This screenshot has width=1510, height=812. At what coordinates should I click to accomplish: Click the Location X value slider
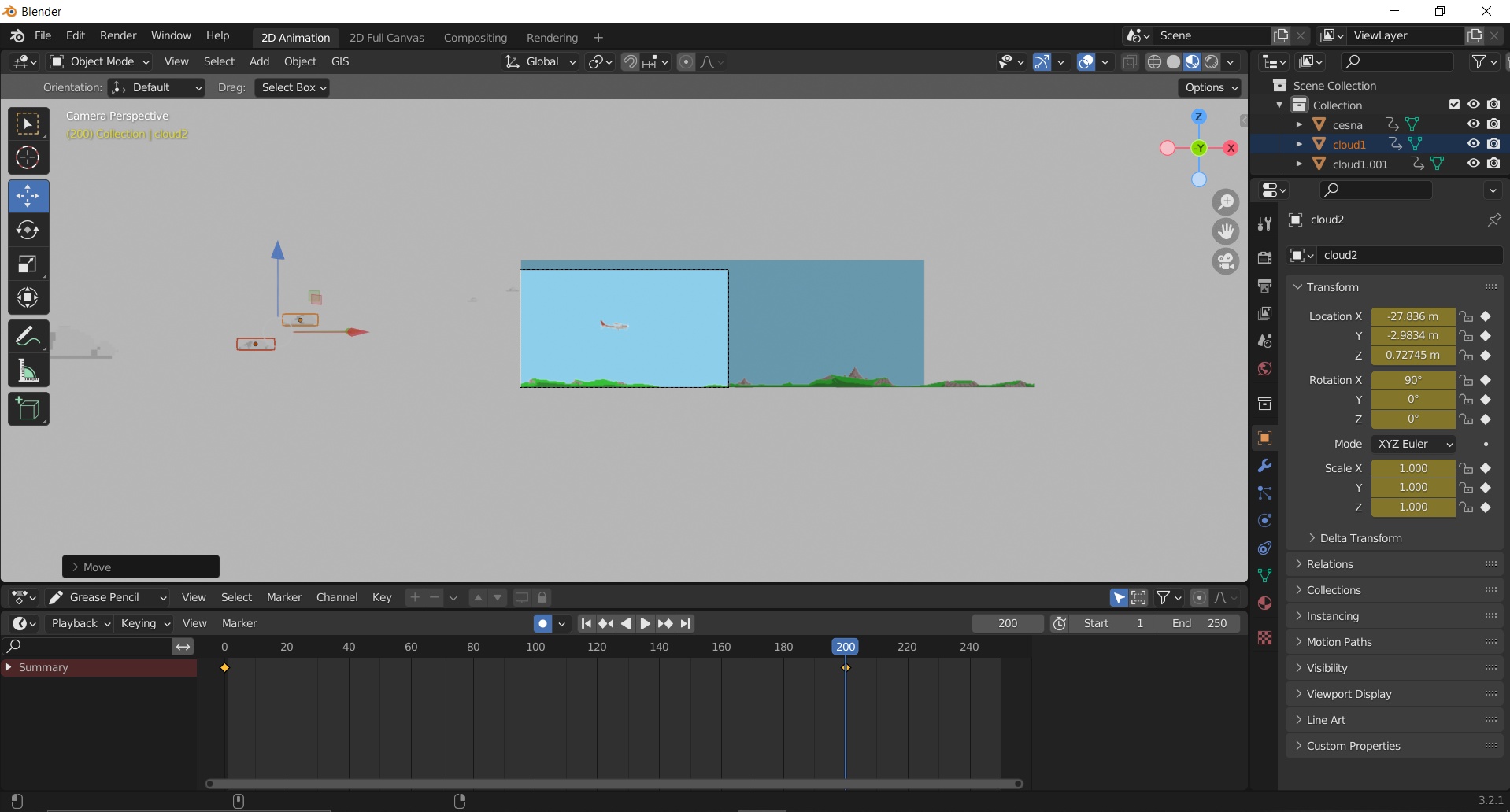(1413, 316)
